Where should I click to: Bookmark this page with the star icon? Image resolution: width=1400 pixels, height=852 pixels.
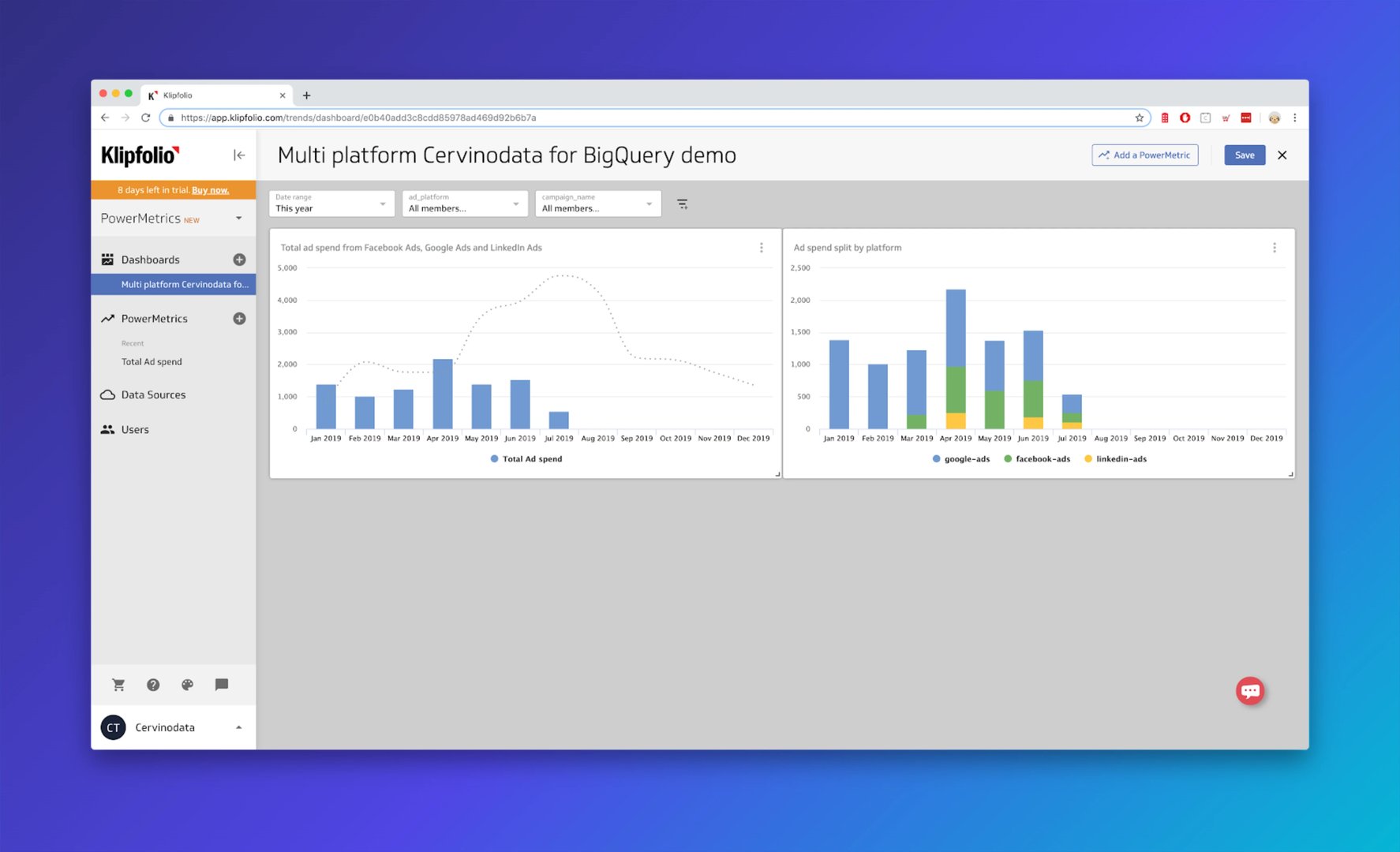coord(1140,118)
